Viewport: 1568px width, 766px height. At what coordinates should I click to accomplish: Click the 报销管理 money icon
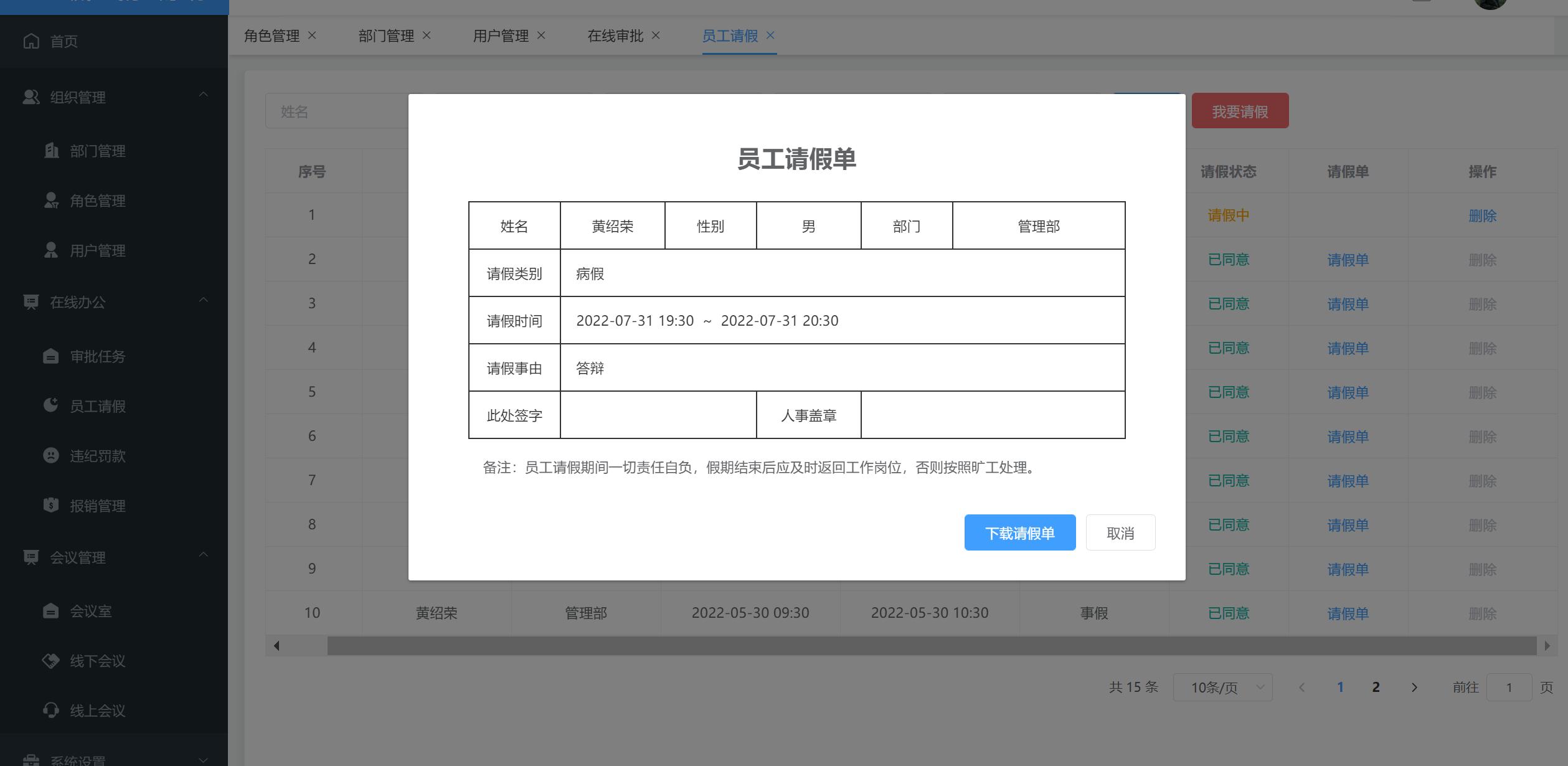coord(52,505)
